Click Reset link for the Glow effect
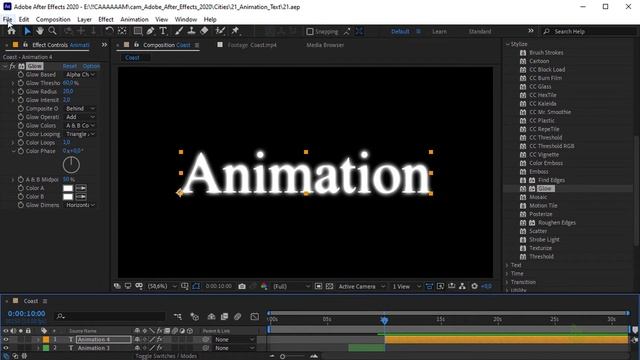Viewport: 640px width, 360px height. 69,66
